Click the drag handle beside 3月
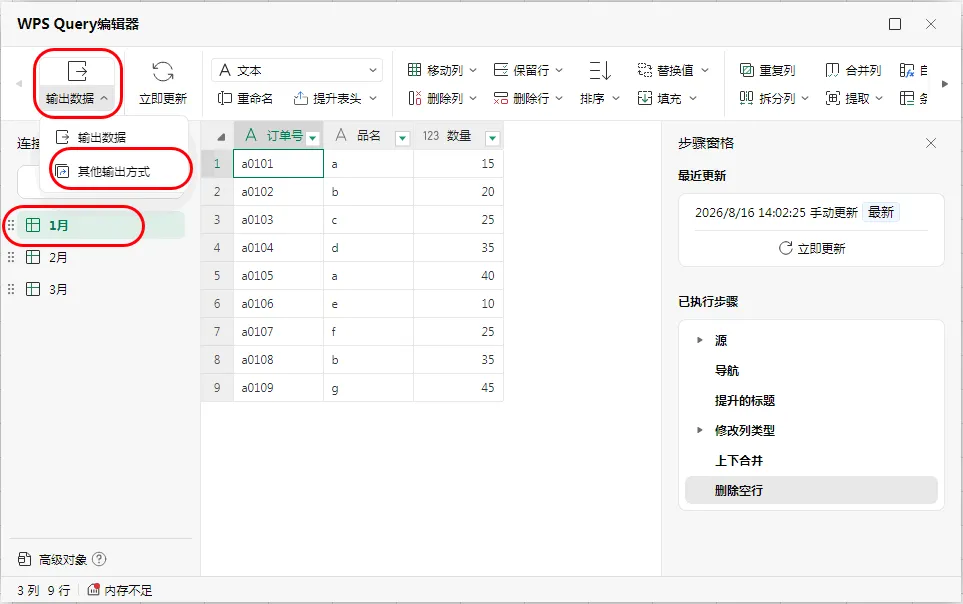 (x=10, y=289)
